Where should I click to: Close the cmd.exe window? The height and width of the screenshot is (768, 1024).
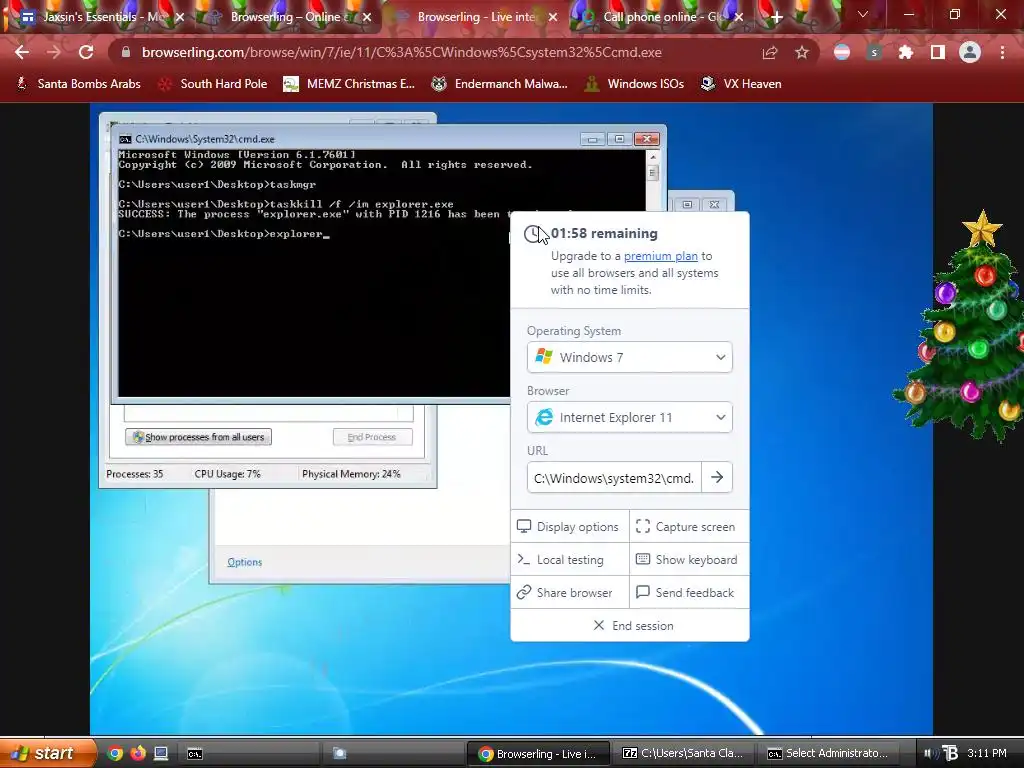(647, 138)
